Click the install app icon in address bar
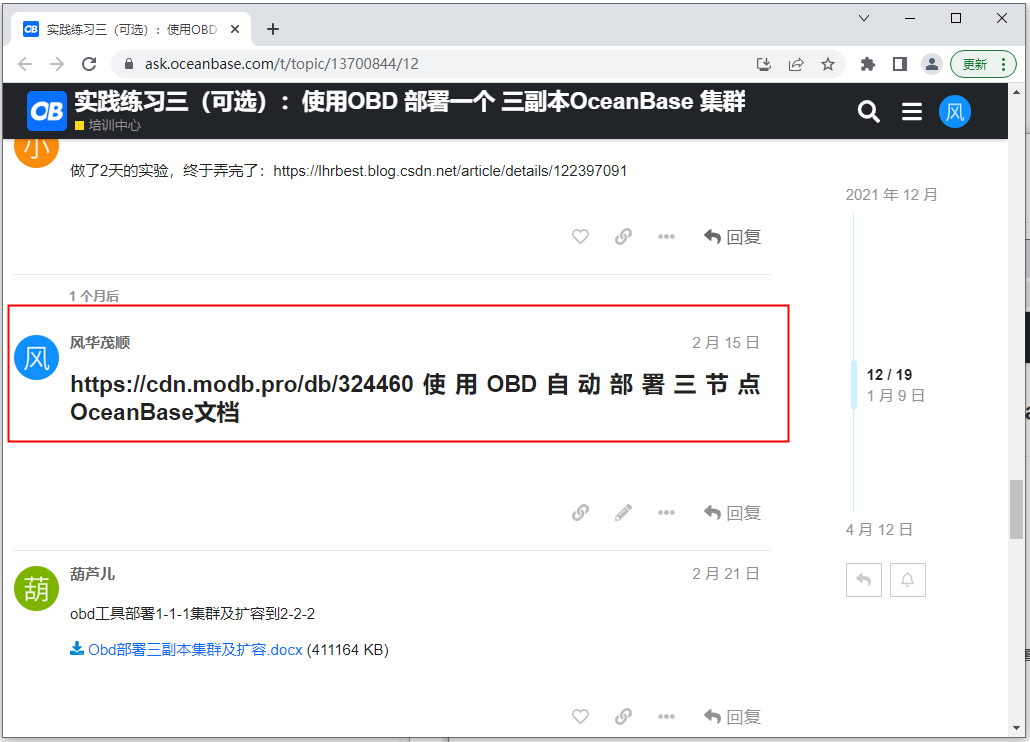The width and height of the screenshot is (1030, 742). pos(763,64)
